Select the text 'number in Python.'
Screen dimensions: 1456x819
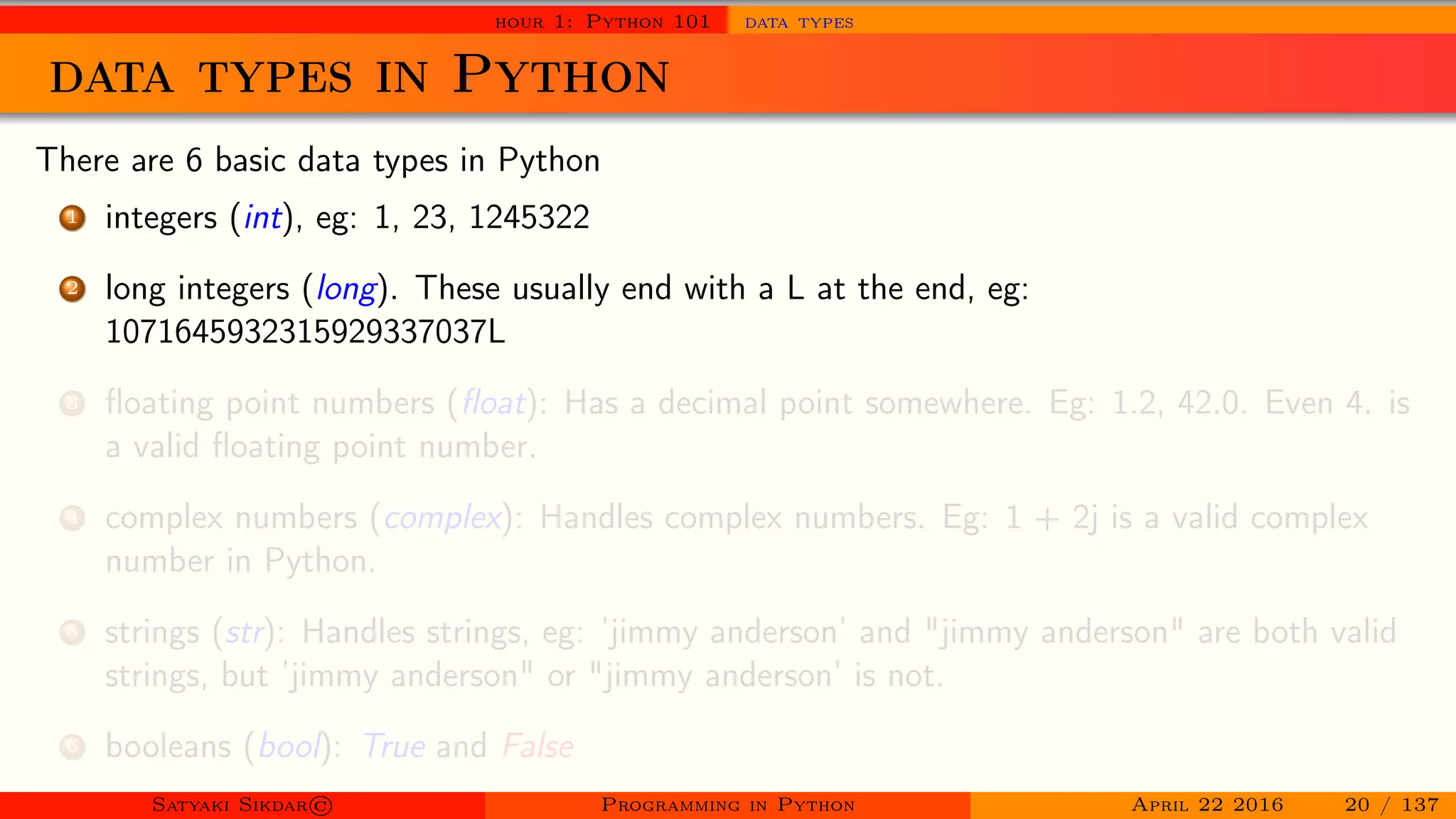point(240,562)
